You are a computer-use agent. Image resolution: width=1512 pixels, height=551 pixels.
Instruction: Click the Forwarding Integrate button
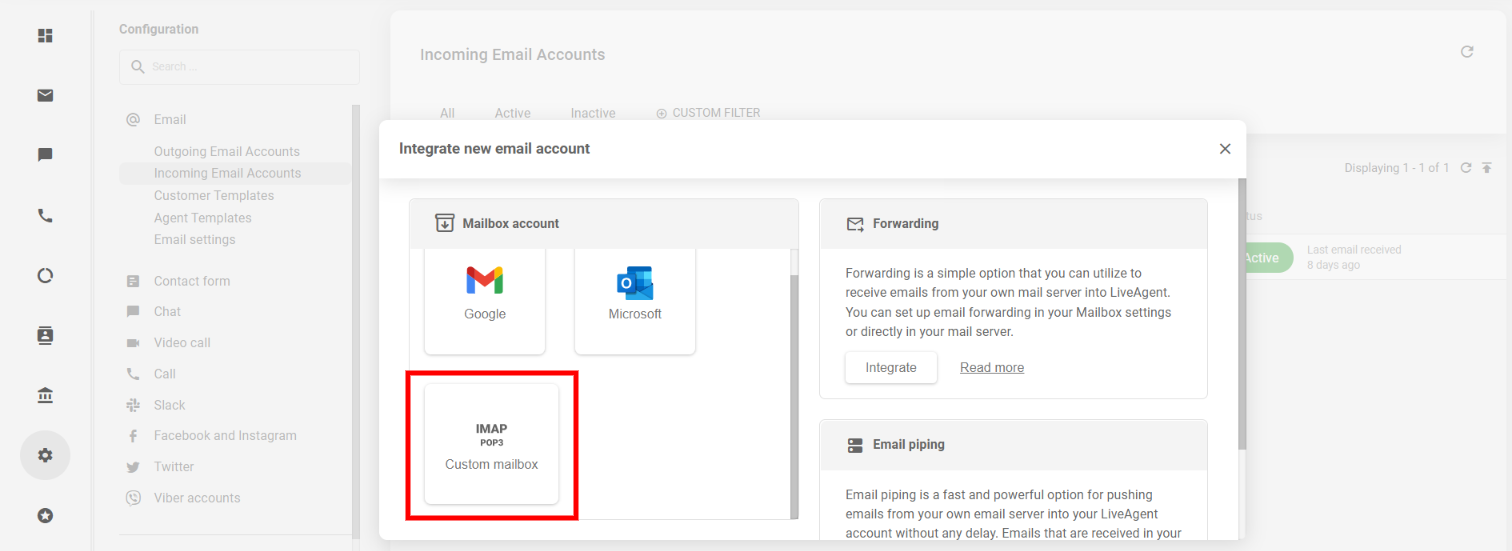pyautogui.click(x=890, y=367)
